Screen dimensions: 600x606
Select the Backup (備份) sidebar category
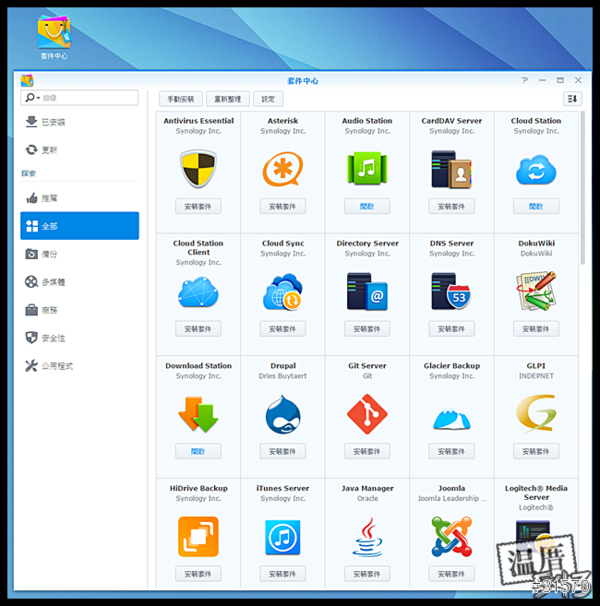click(x=80, y=254)
